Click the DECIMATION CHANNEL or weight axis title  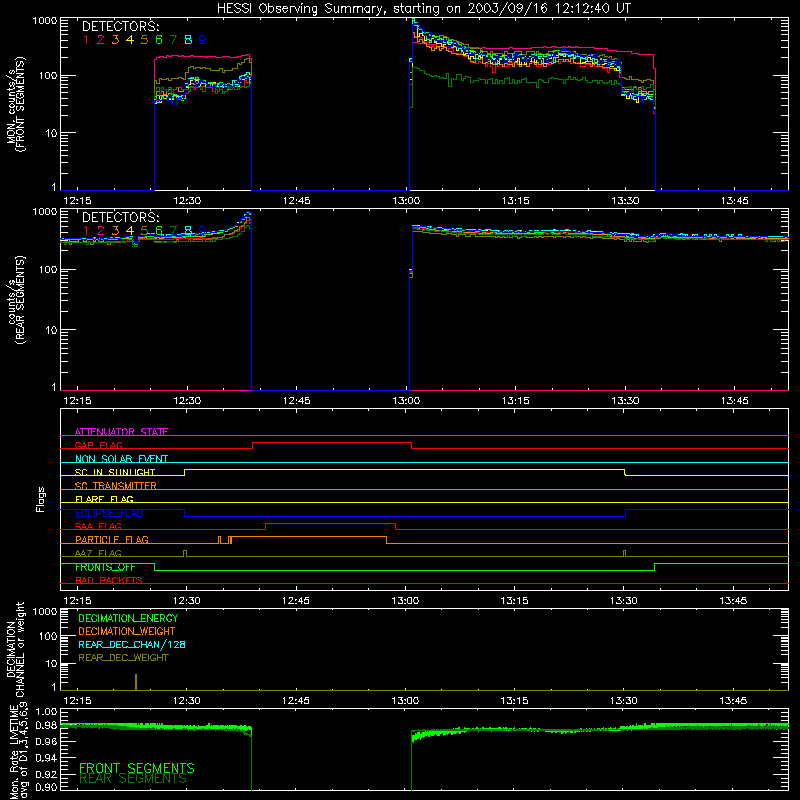pyautogui.click(x=16, y=649)
